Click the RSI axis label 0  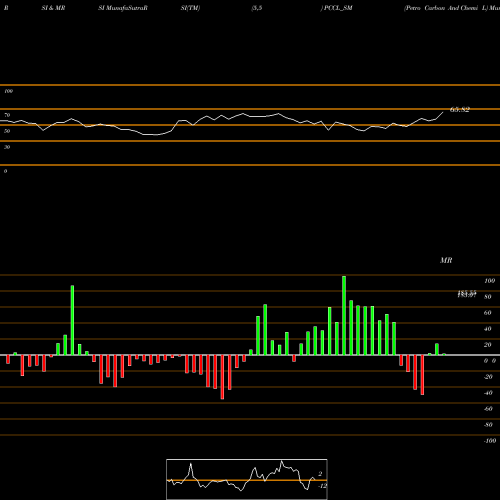[x=5, y=171]
